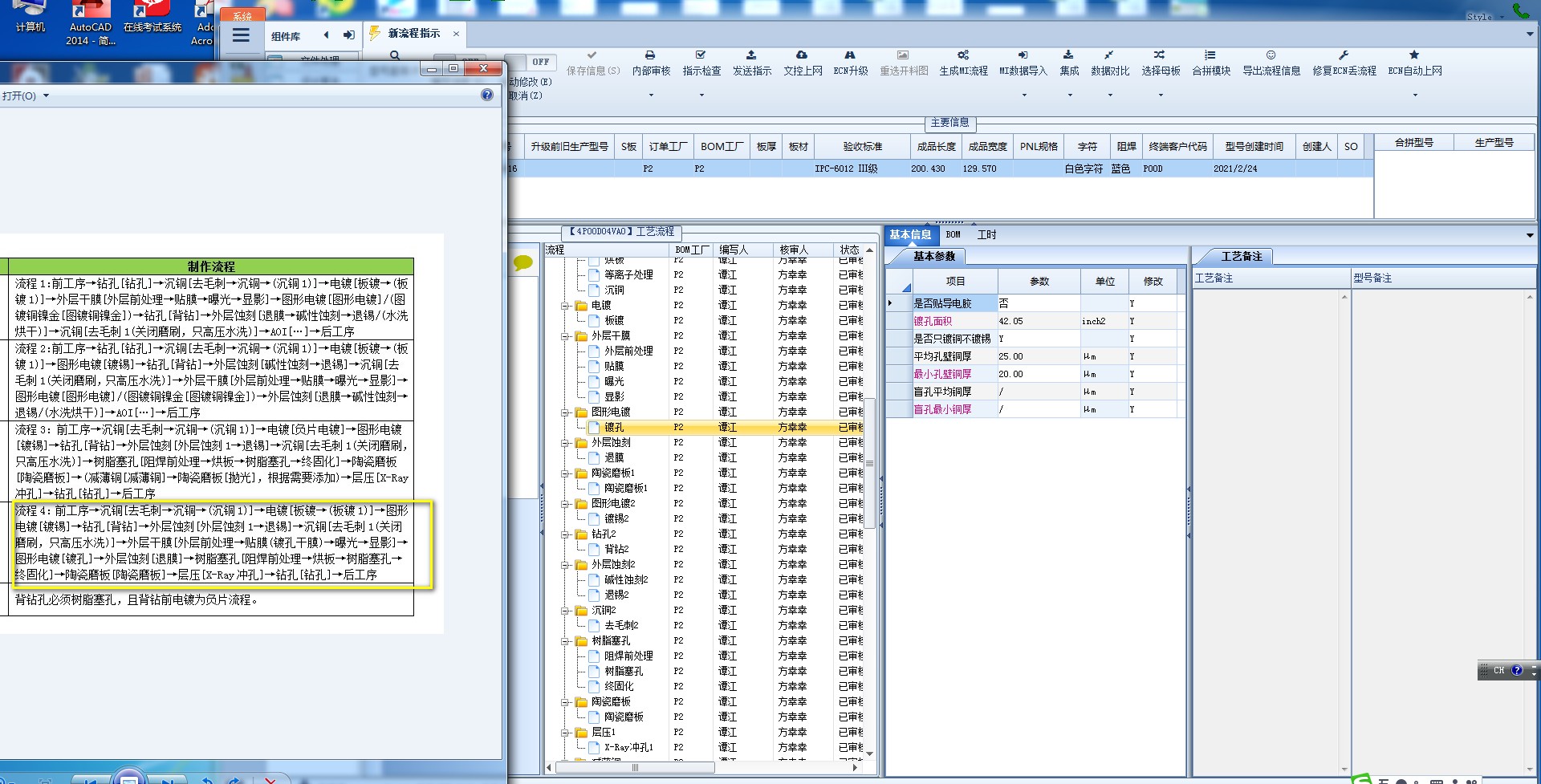The image size is (1541, 784).
Task: Click the 取消(Z) button
Action: 526,95
